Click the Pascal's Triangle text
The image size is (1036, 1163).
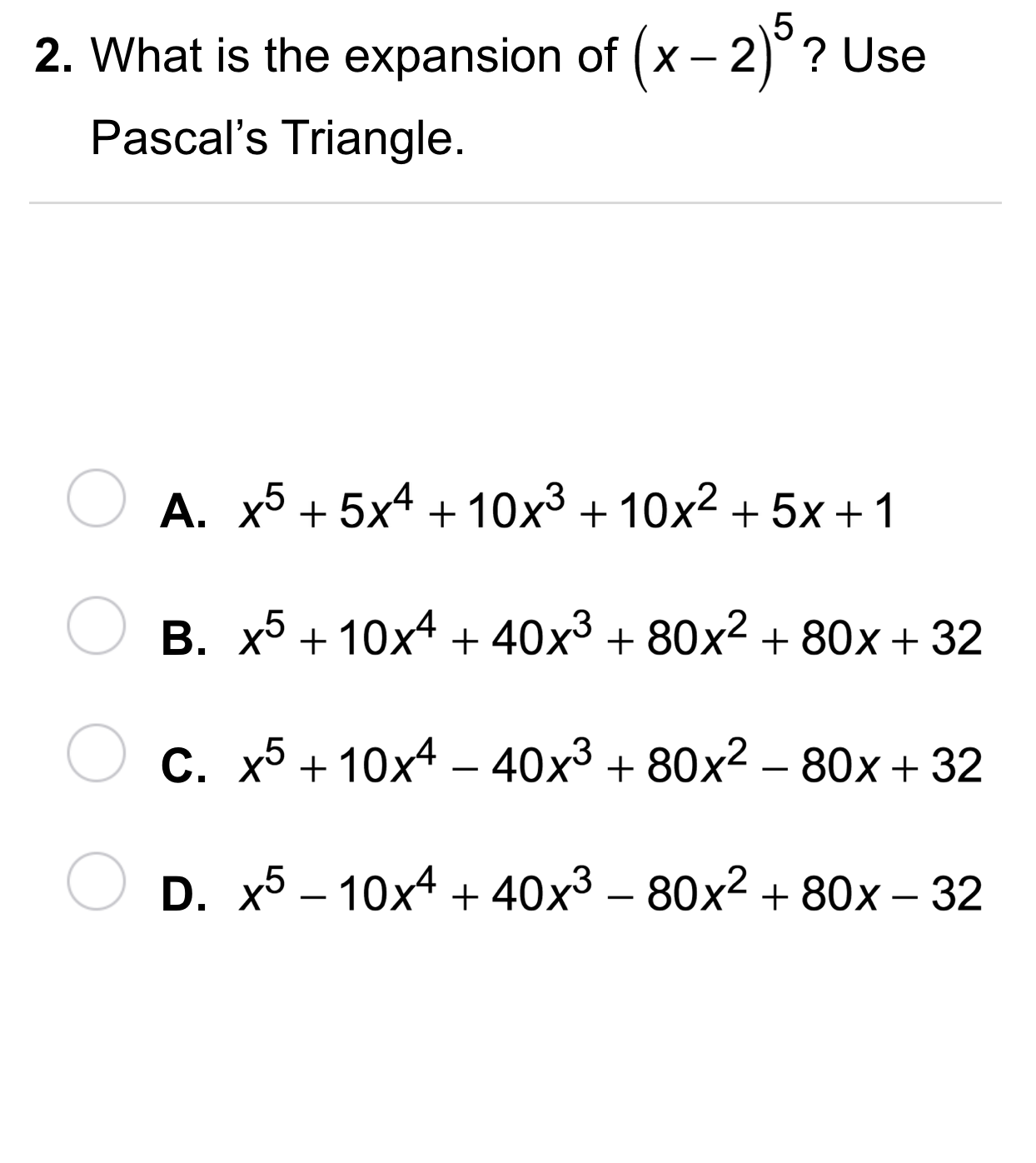pos(277,137)
